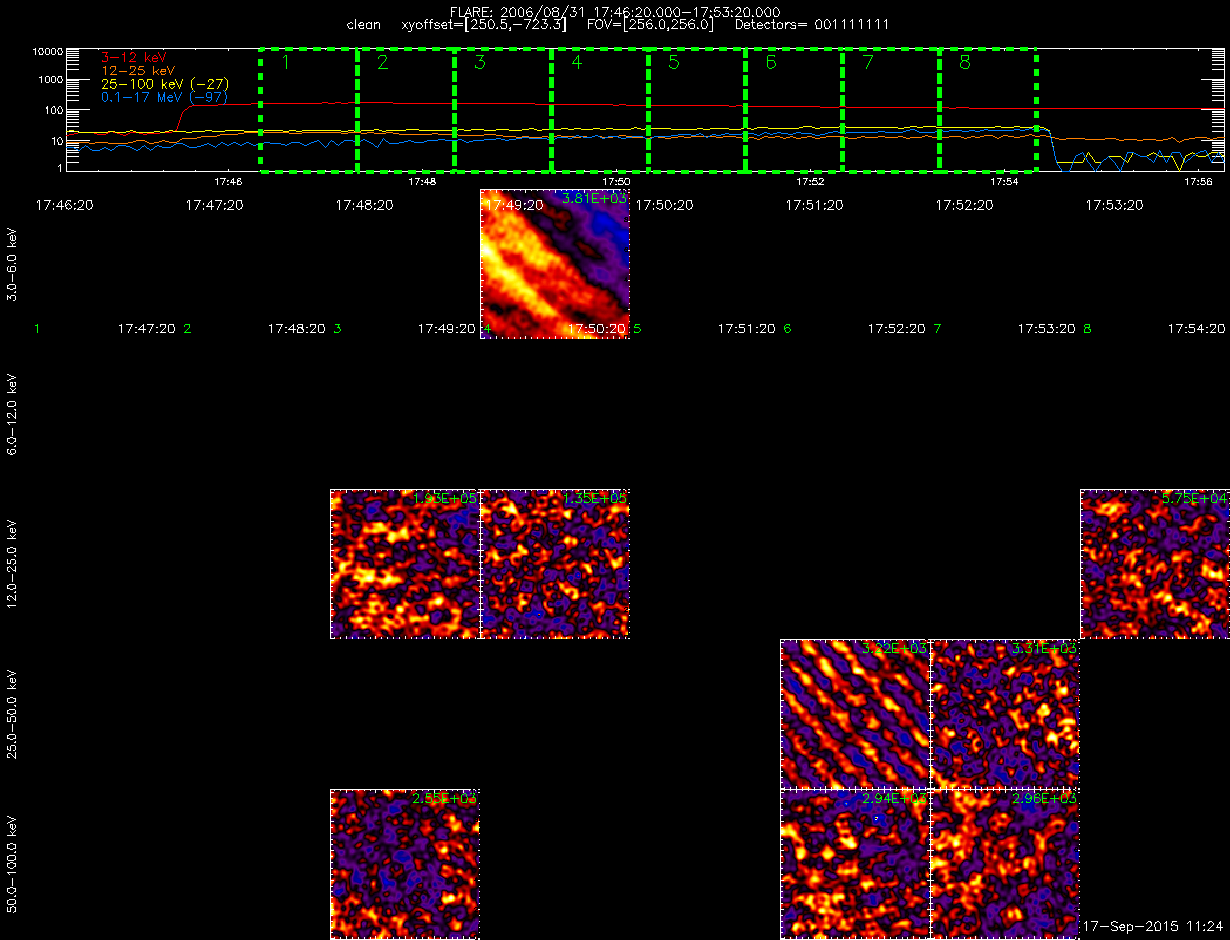Viewport: 1230px width, 940px height.
Task: Click the yellow 25-100 keV (-27) legend entry
Action: pyautogui.click(x=164, y=84)
